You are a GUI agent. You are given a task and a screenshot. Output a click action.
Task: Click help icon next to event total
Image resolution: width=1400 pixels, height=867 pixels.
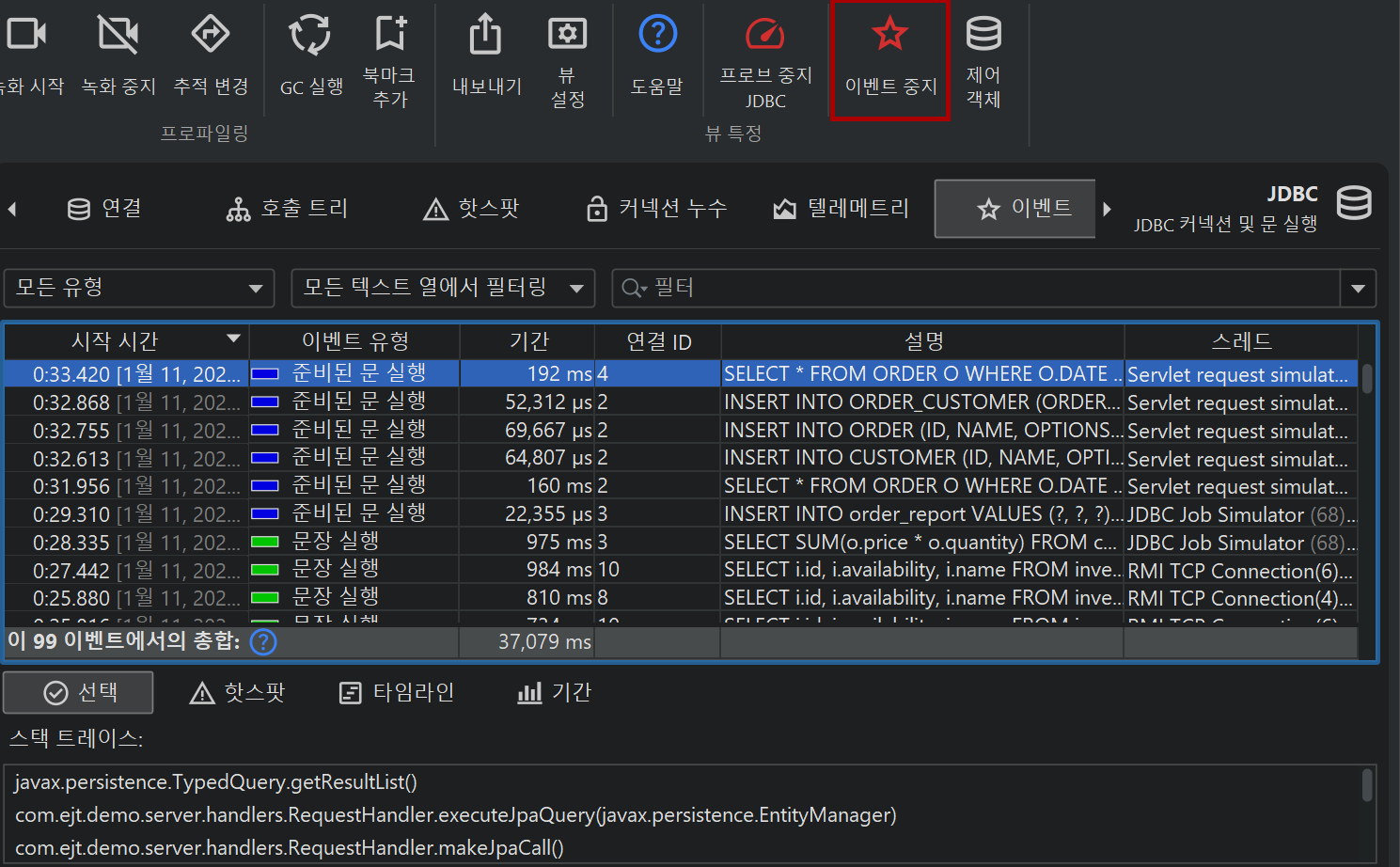264,642
